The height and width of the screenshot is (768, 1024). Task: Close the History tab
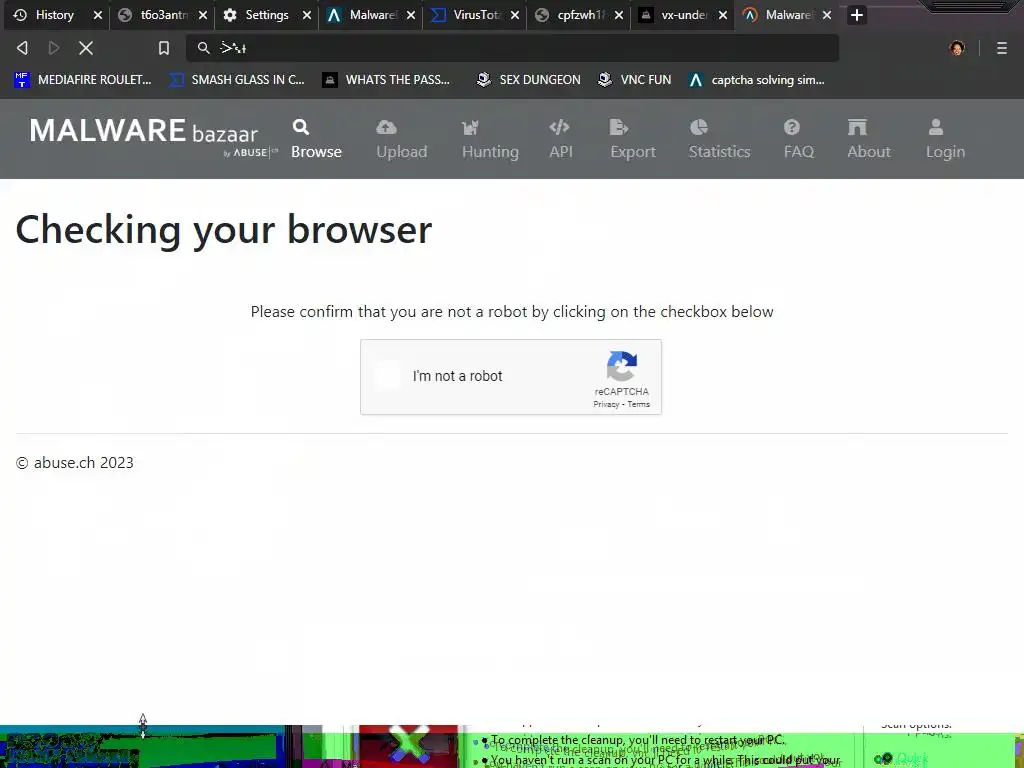click(x=98, y=15)
